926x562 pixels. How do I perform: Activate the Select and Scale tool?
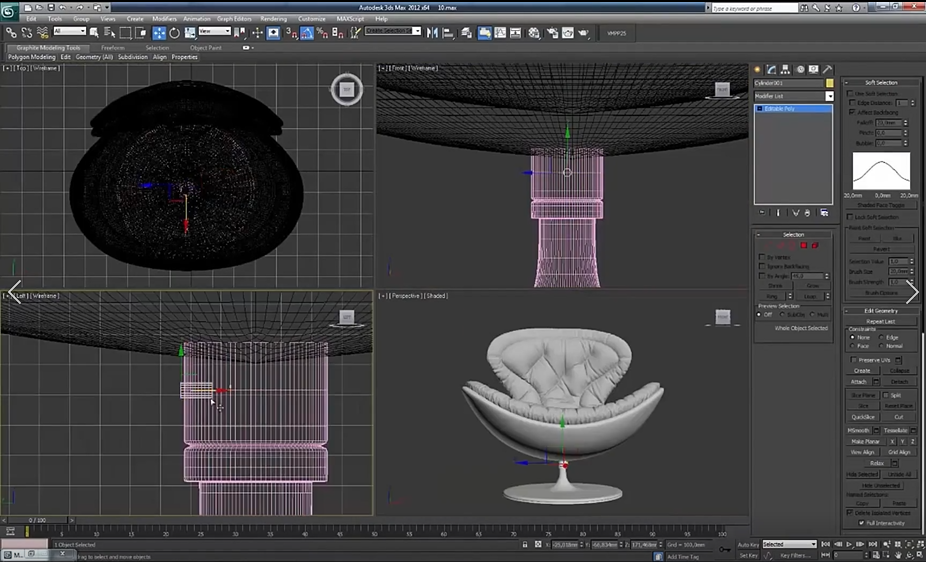point(190,33)
